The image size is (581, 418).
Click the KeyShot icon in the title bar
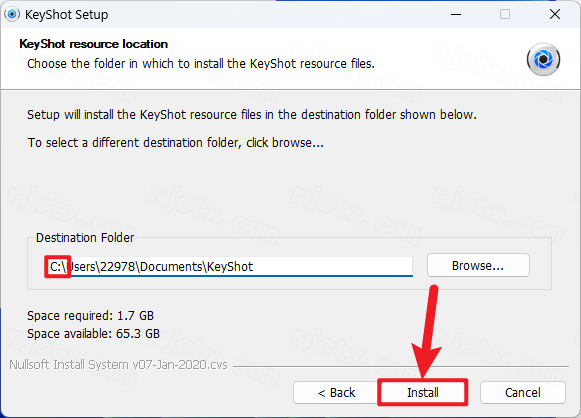(12, 14)
